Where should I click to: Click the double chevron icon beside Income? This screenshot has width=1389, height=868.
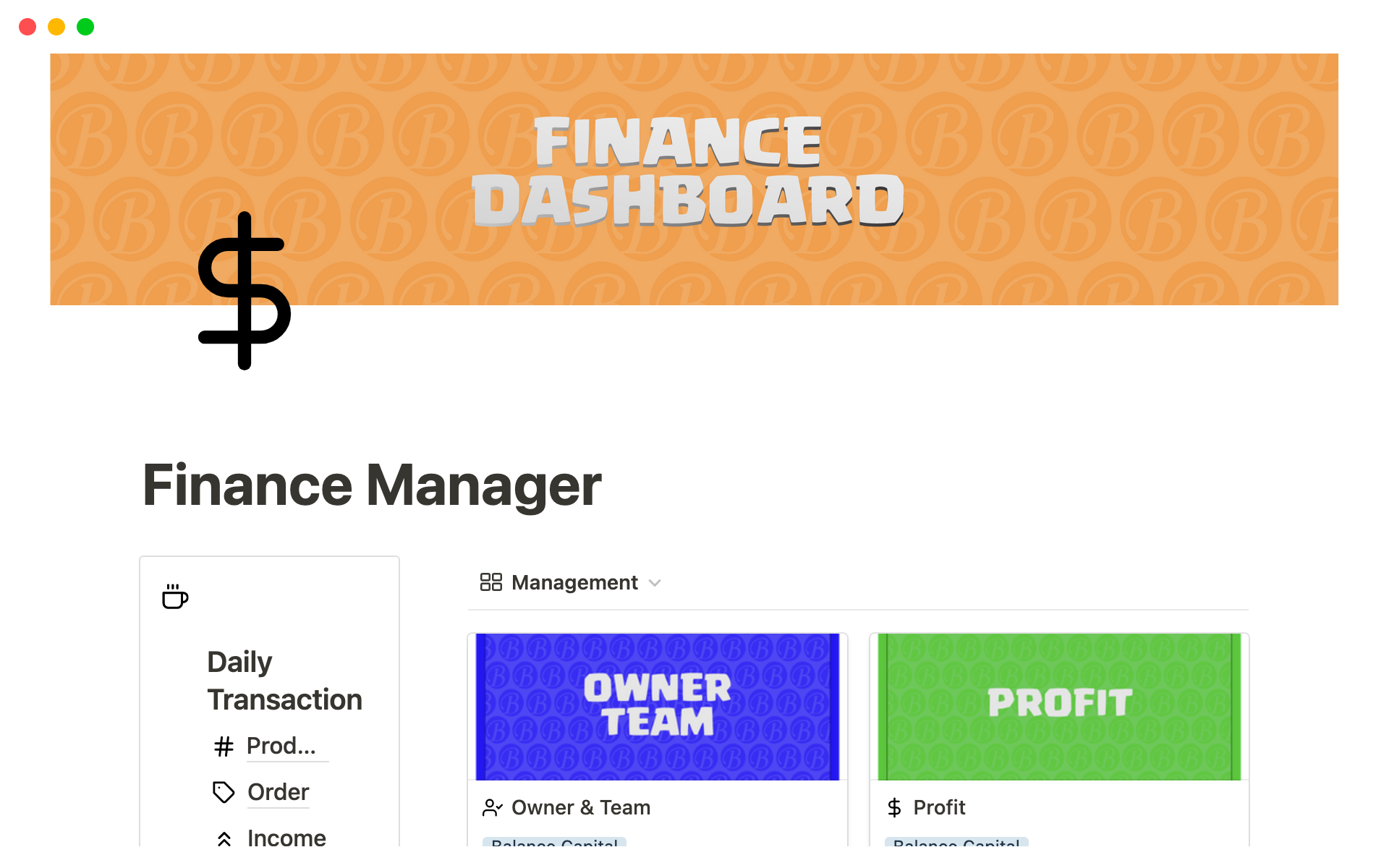click(x=224, y=838)
